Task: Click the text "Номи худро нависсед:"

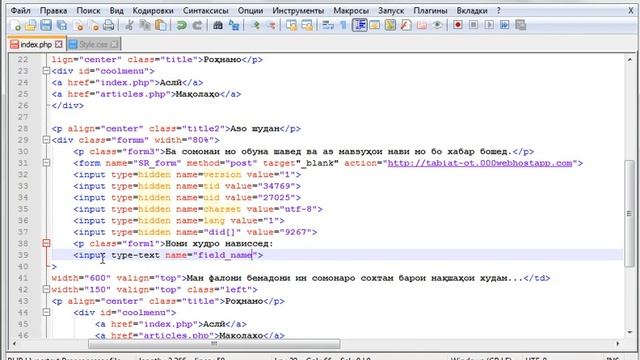Action: tap(219, 244)
